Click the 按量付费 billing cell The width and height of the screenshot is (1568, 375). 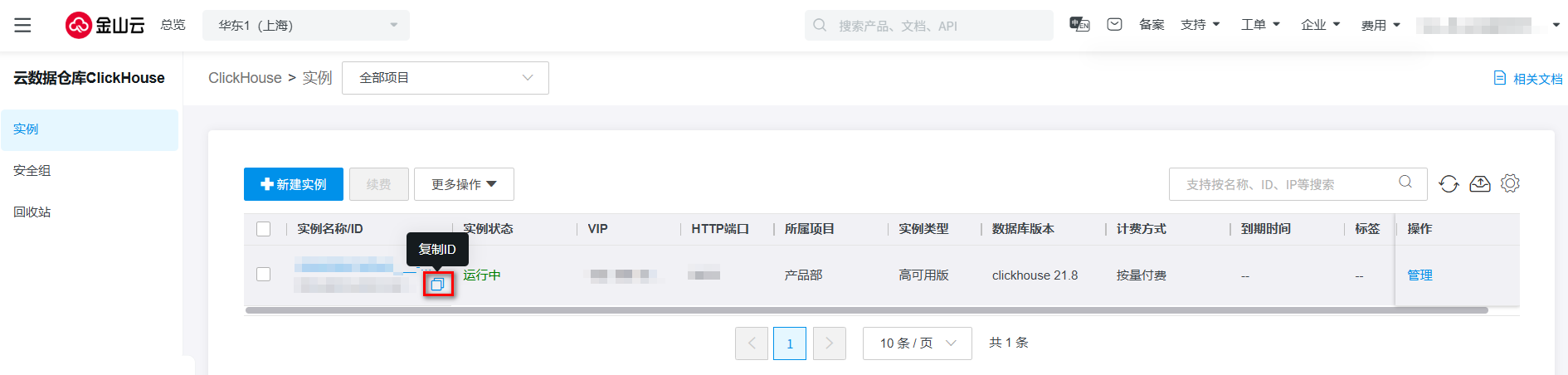point(1142,275)
